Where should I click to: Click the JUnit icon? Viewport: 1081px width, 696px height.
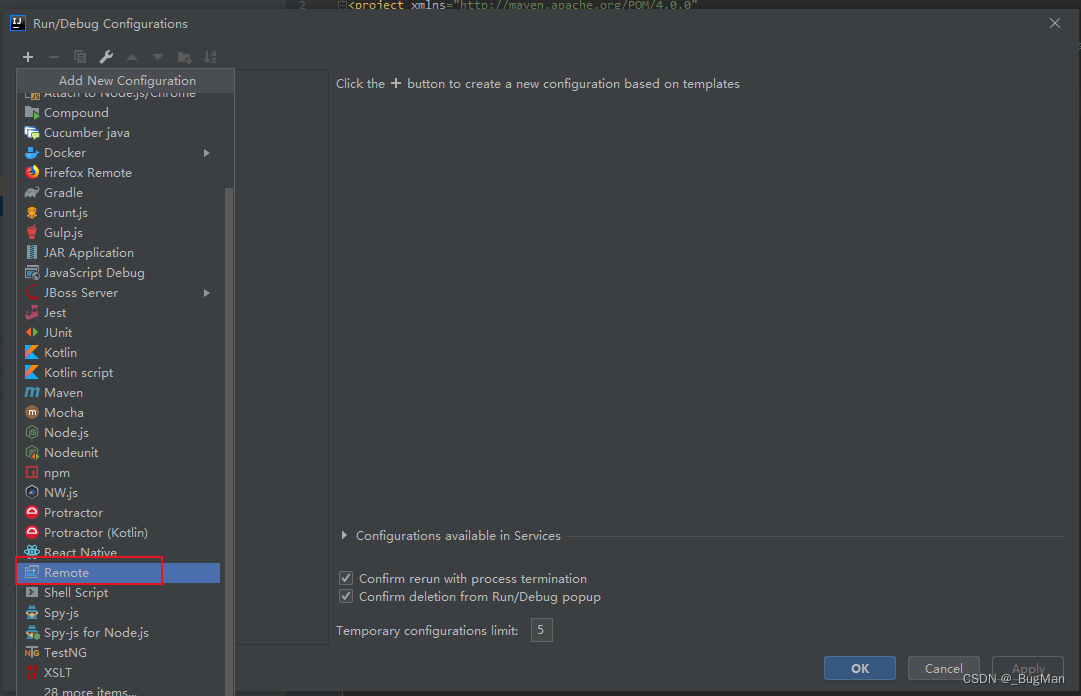point(32,332)
